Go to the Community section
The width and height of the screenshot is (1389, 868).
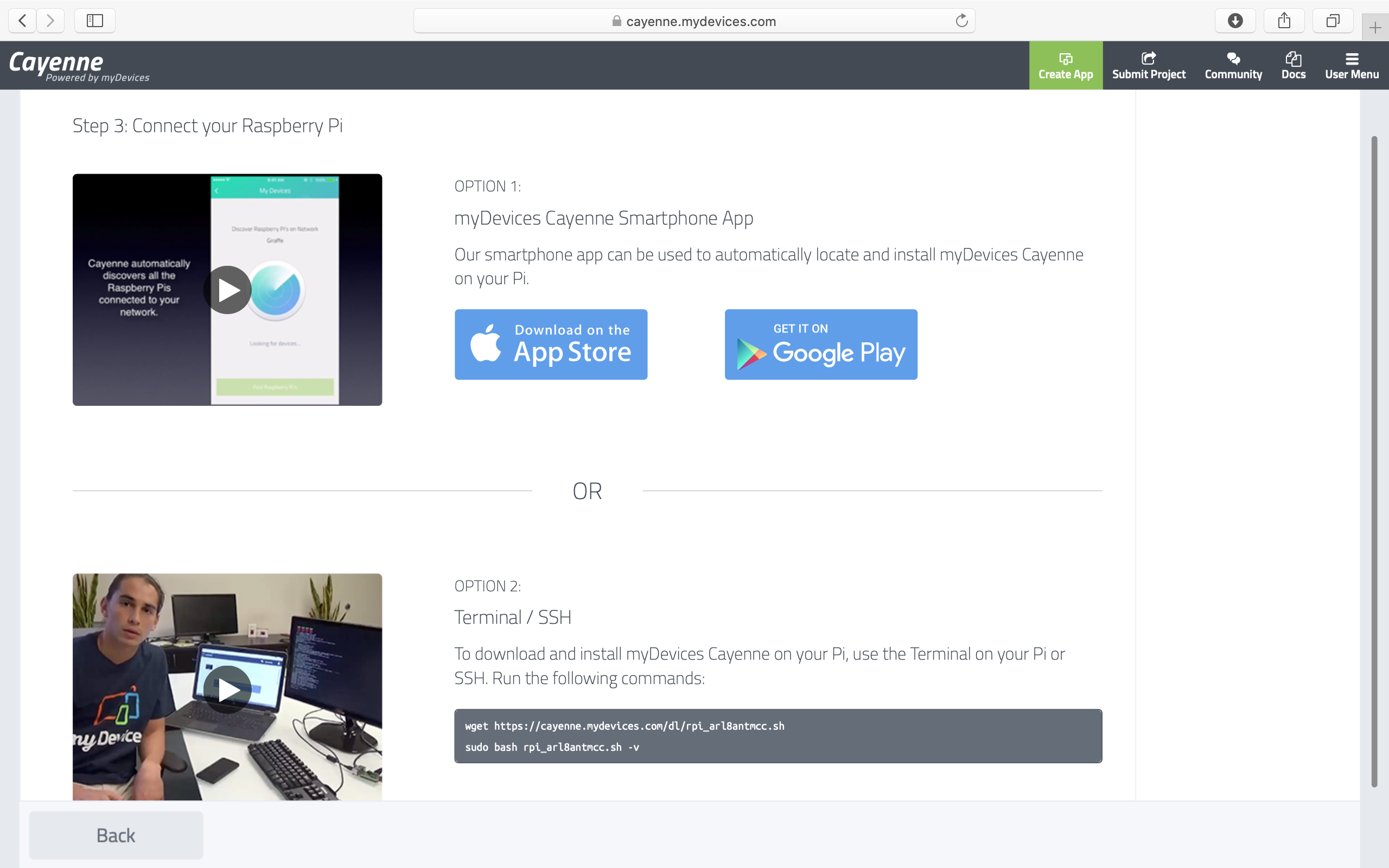coord(1233,66)
